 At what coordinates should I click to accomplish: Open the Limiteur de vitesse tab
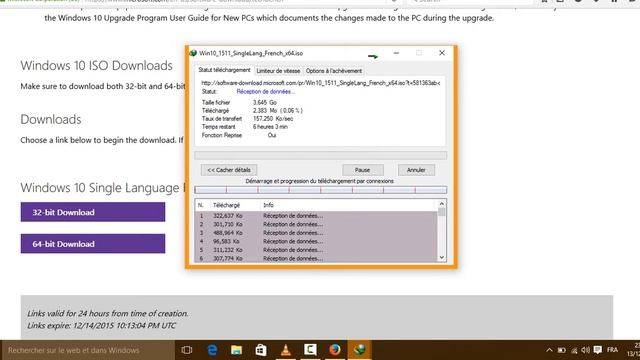click(278, 71)
